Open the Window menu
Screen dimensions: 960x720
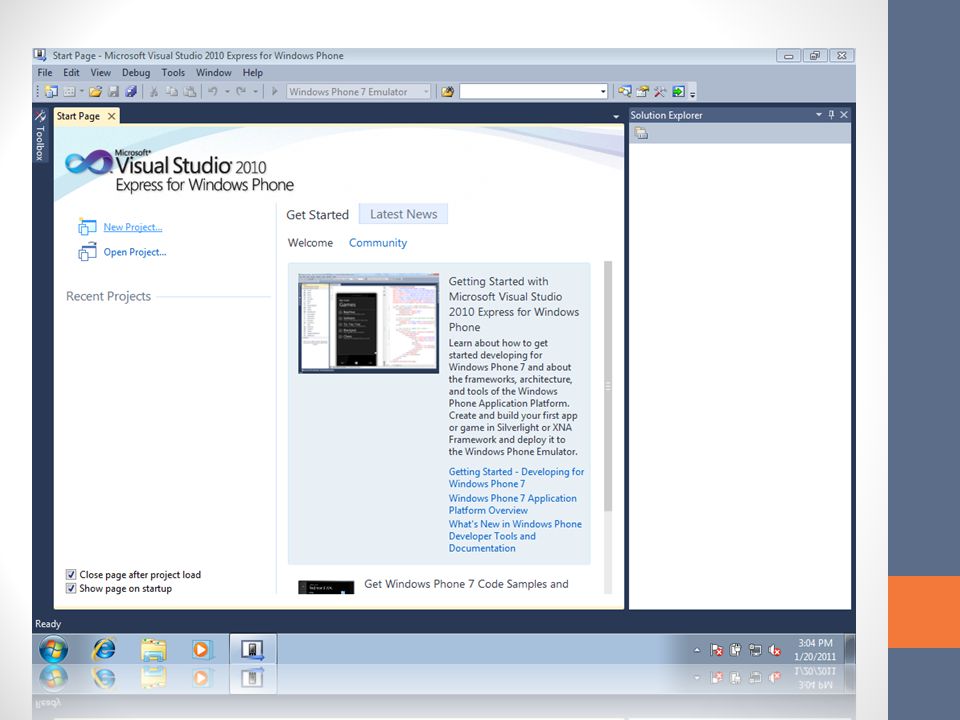click(214, 72)
